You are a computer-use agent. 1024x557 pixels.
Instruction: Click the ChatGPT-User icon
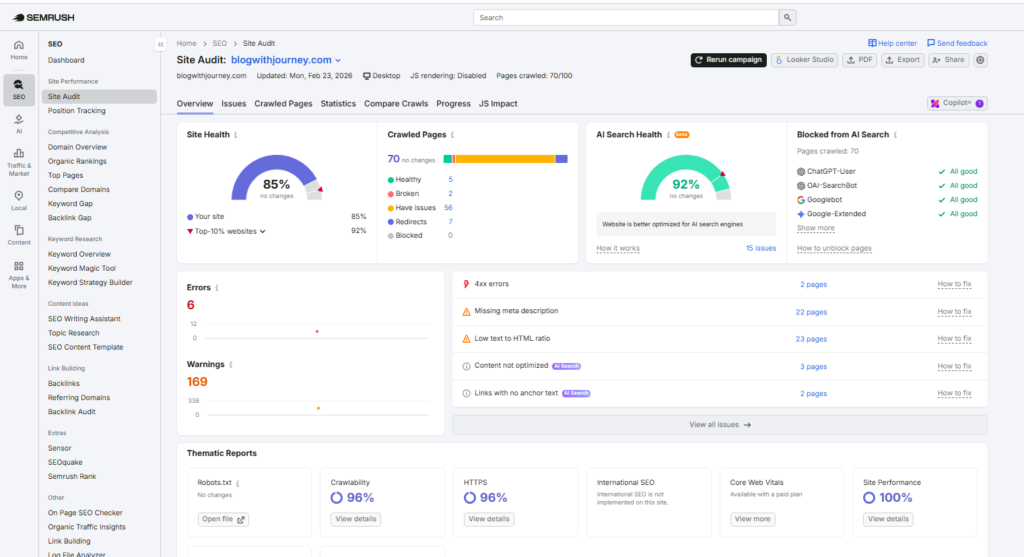[801, 172]
